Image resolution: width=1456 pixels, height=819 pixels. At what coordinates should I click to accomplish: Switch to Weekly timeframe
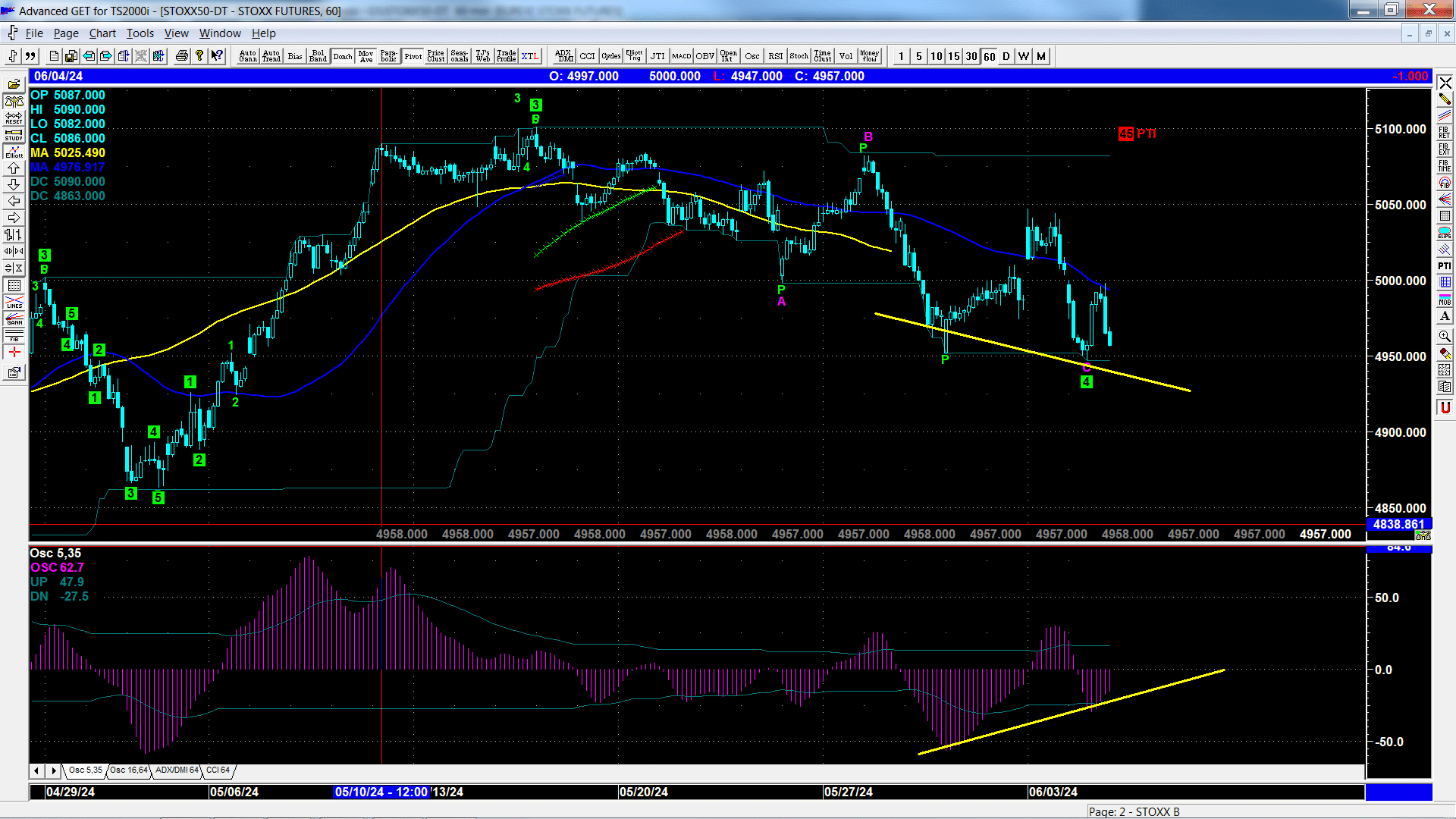(x=1024, y=56)
